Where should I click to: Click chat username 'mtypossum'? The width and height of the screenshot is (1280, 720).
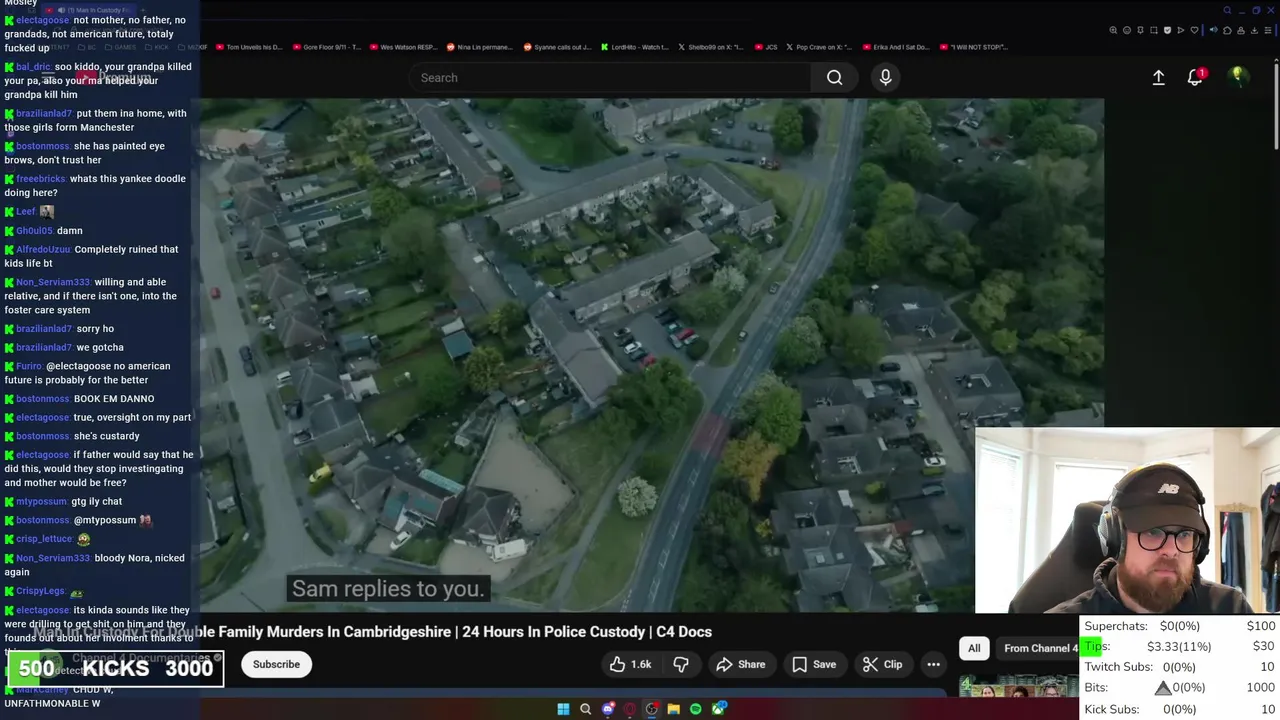tap(41, 502)
